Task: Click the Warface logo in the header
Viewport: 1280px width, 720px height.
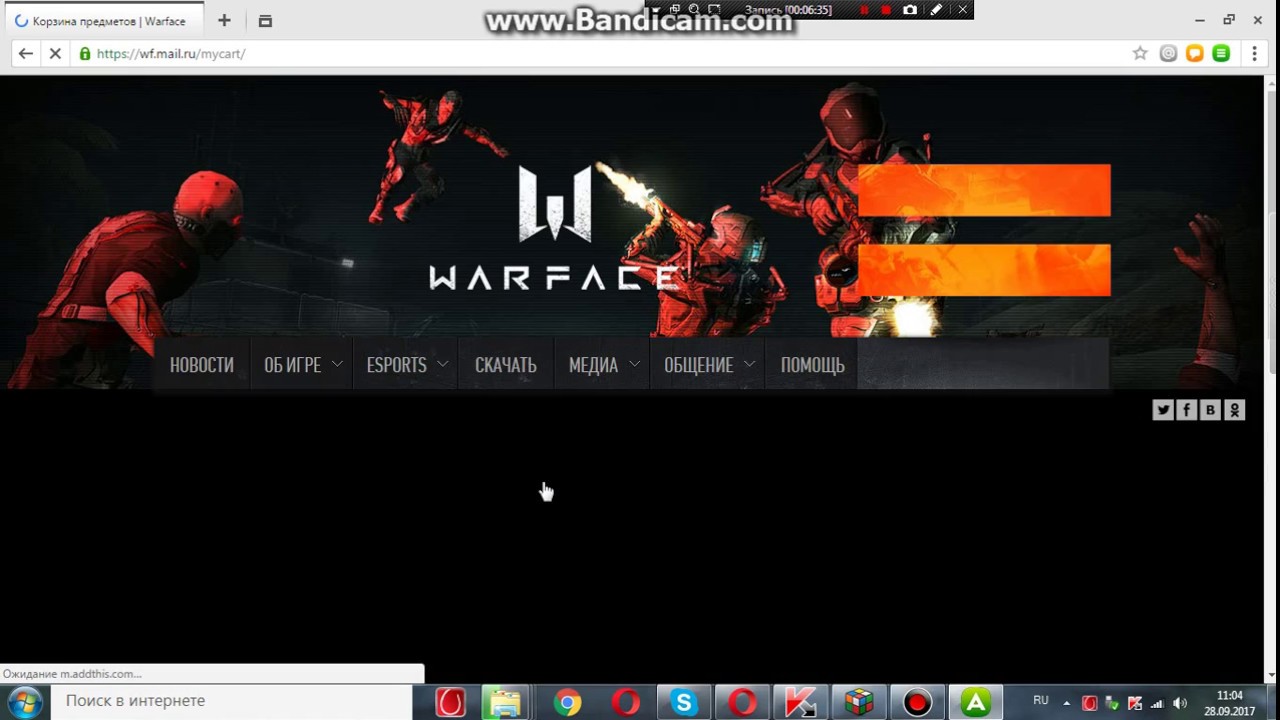Action: (555, 228)
